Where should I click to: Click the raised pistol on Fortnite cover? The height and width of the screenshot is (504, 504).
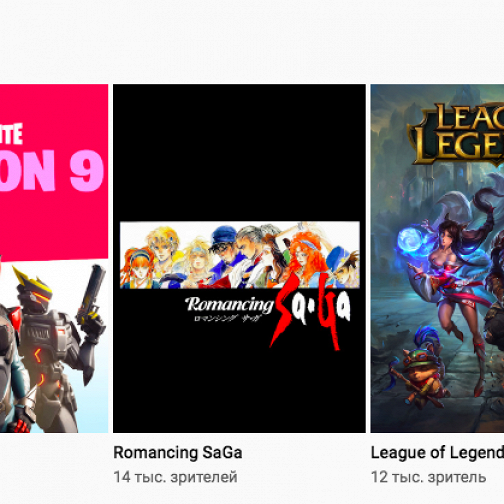[93, 297]
